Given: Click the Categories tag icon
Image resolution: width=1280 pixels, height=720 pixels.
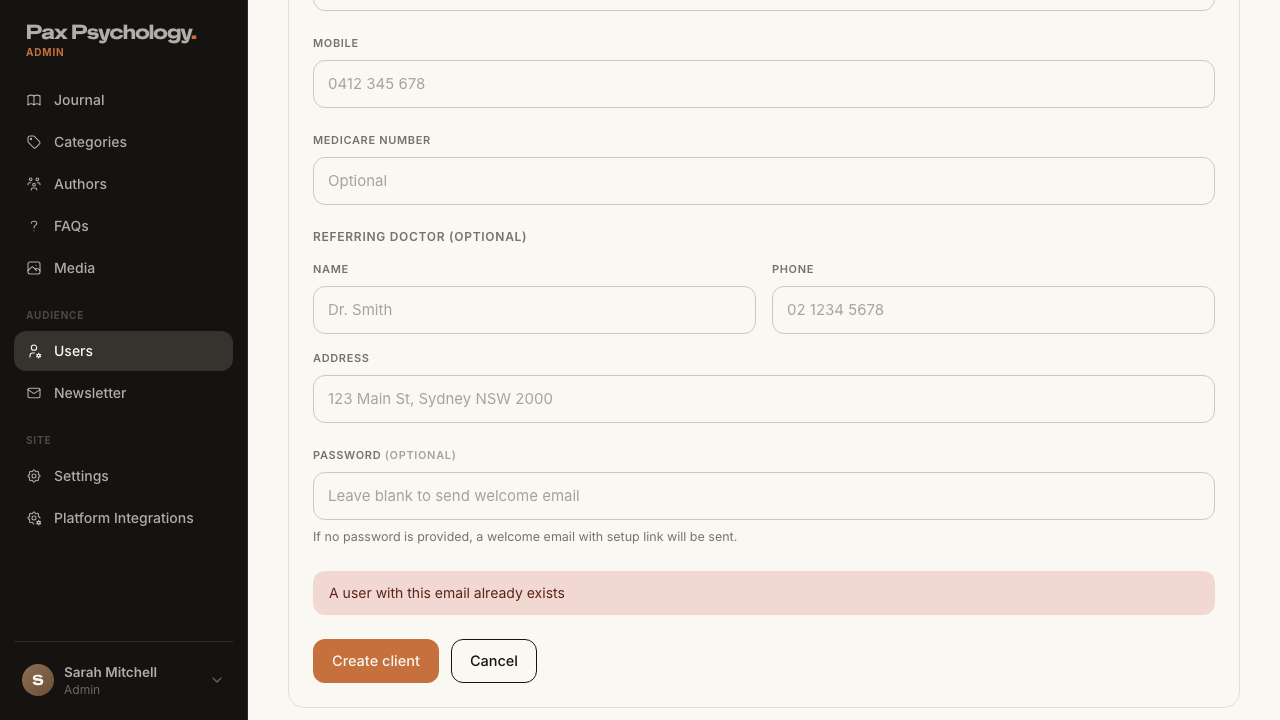Looking at the screenshot, I should pos(34,142).
